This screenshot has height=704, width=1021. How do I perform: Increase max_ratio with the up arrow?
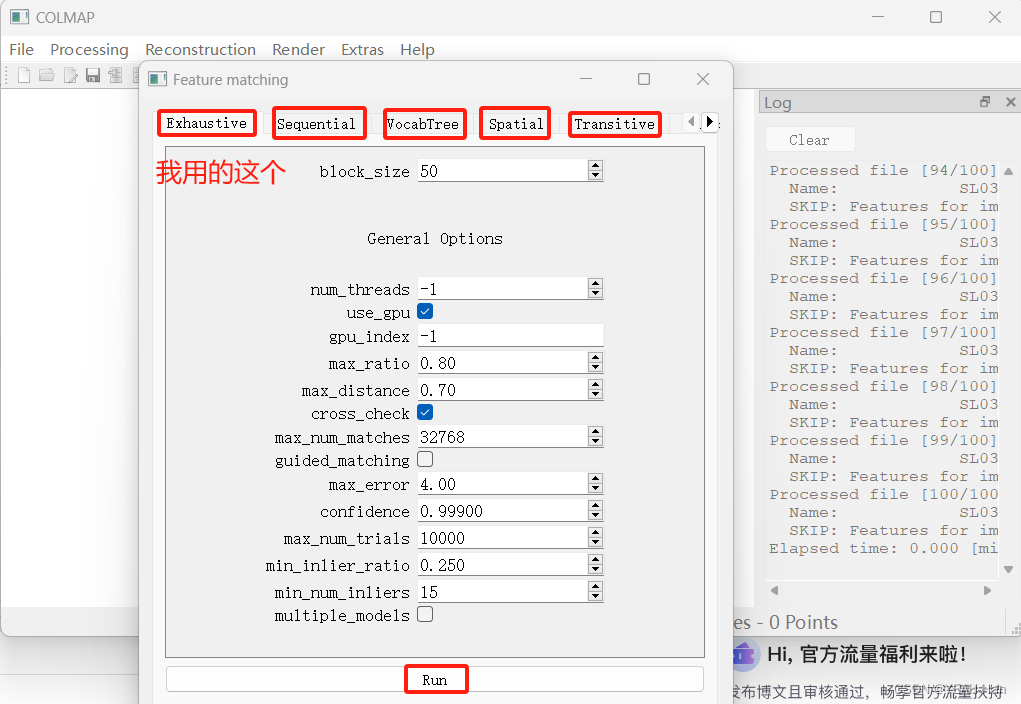(595, 358)
